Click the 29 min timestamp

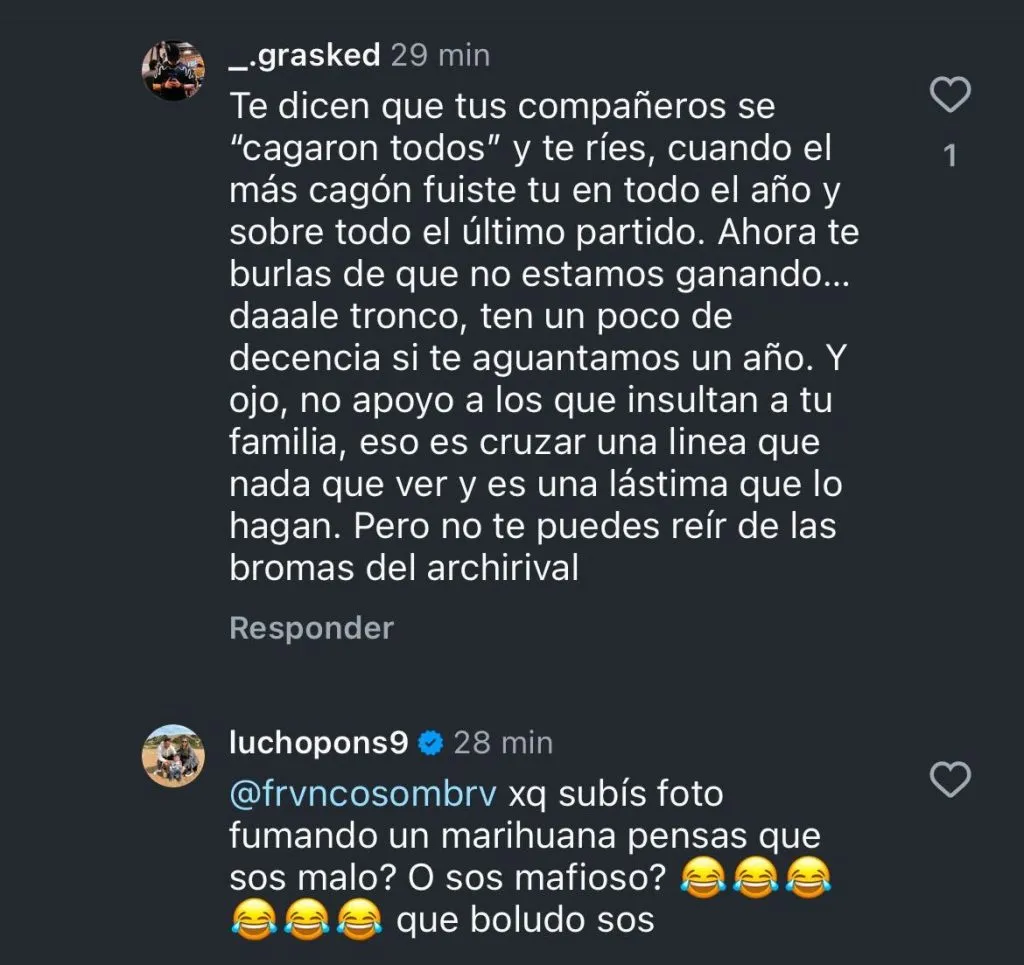coord(440,55)
